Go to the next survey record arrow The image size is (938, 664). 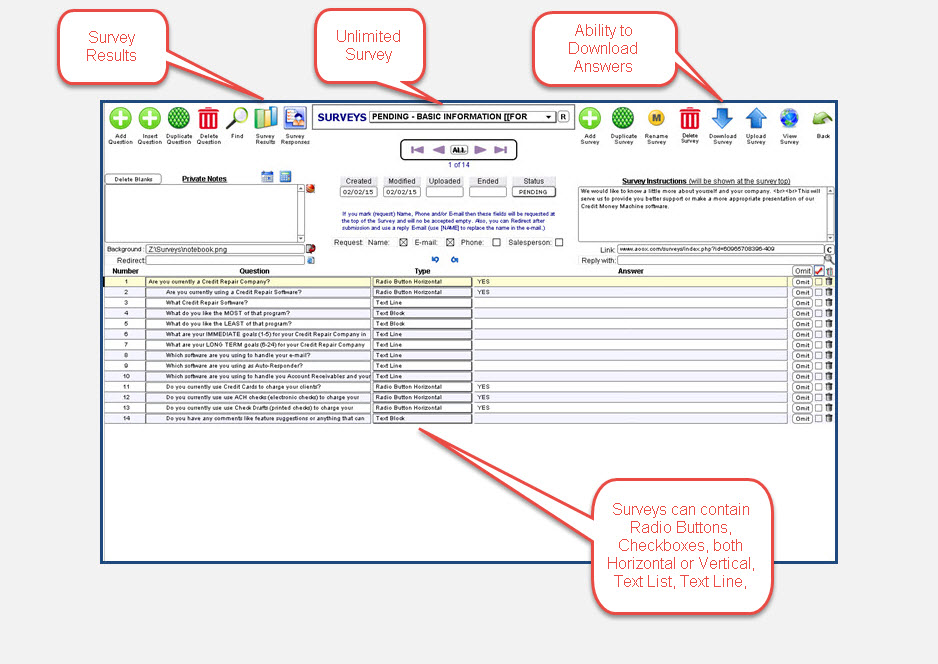click(480, 150)
